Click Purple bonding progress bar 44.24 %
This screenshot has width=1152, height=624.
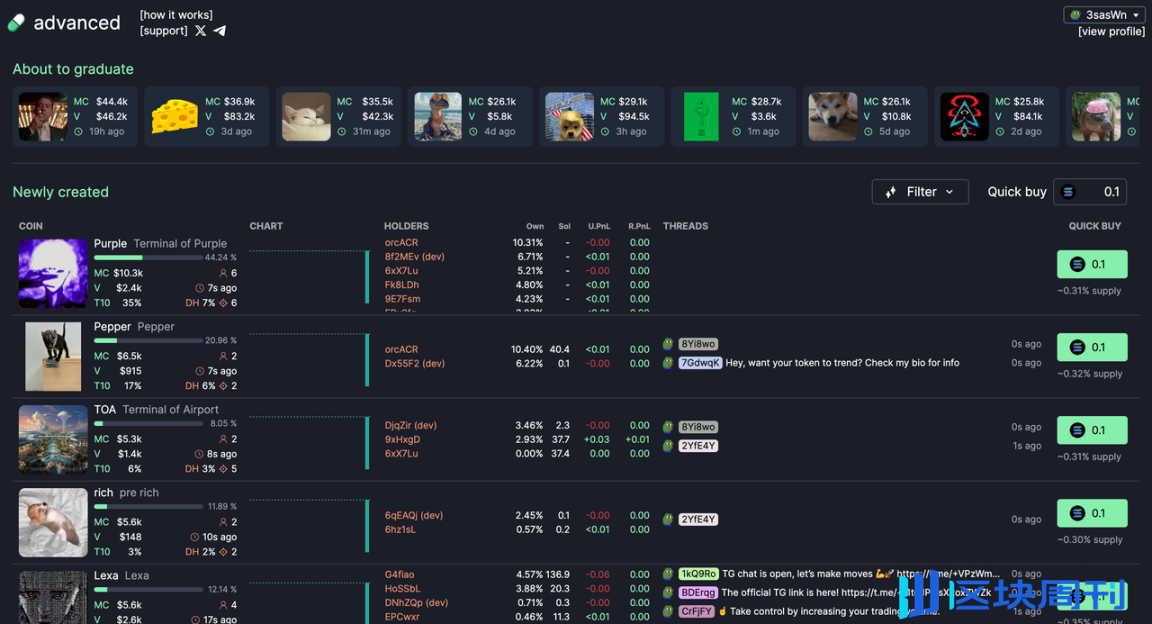coord(148,258)
